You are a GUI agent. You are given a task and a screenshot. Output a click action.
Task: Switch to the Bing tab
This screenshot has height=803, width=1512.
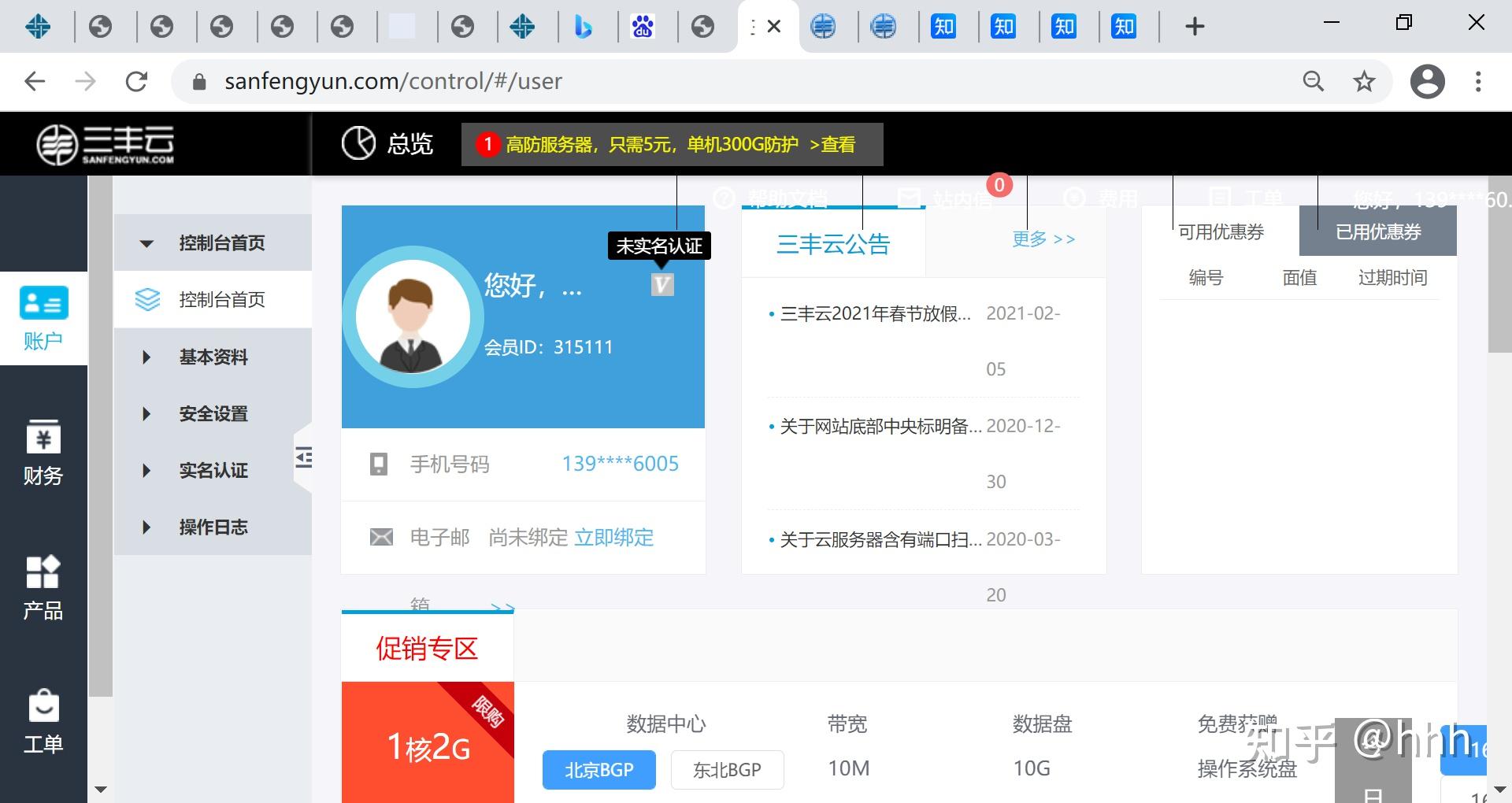point(583,27)
